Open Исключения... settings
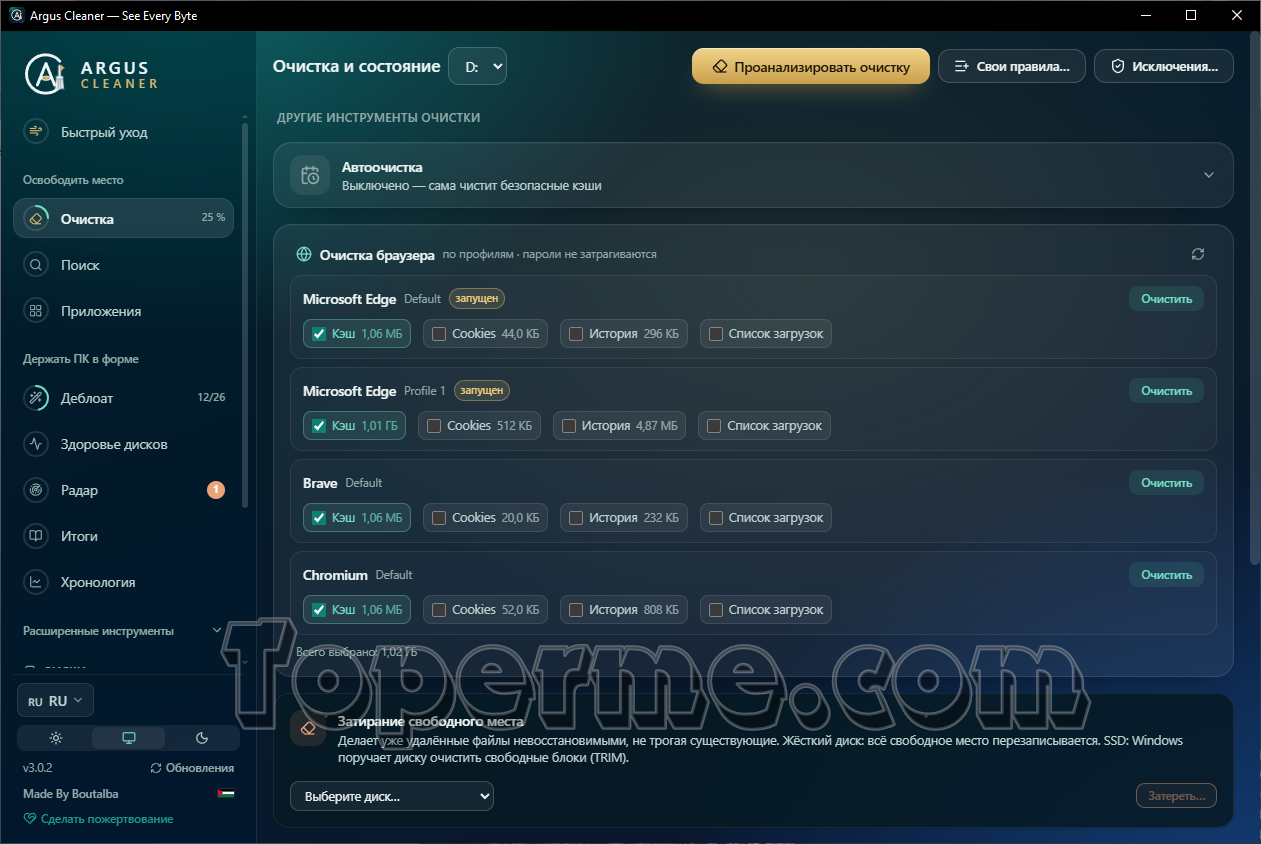 click(1164, 66)
